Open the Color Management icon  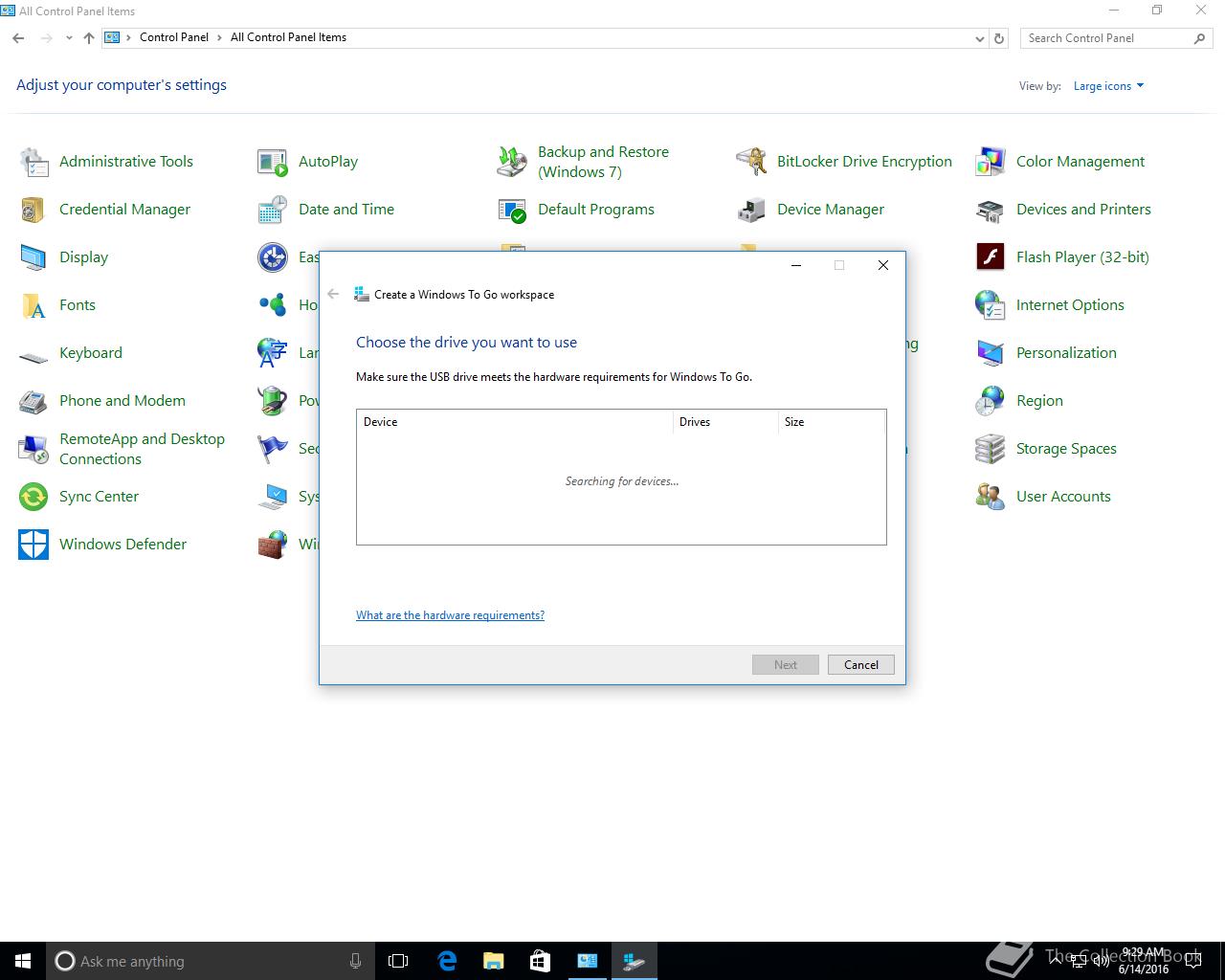tap(991, 162)
